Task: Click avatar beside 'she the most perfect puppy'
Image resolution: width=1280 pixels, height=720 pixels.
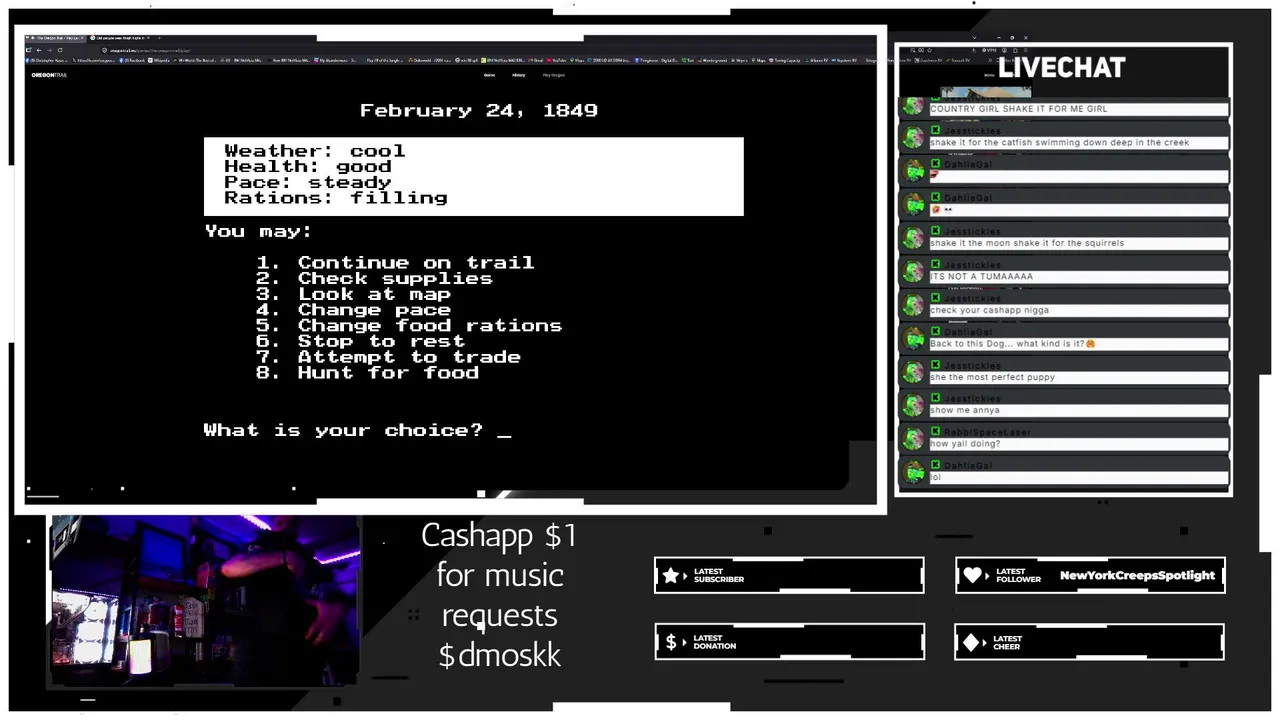Action: pyautogui.click(x=913, y=372)
